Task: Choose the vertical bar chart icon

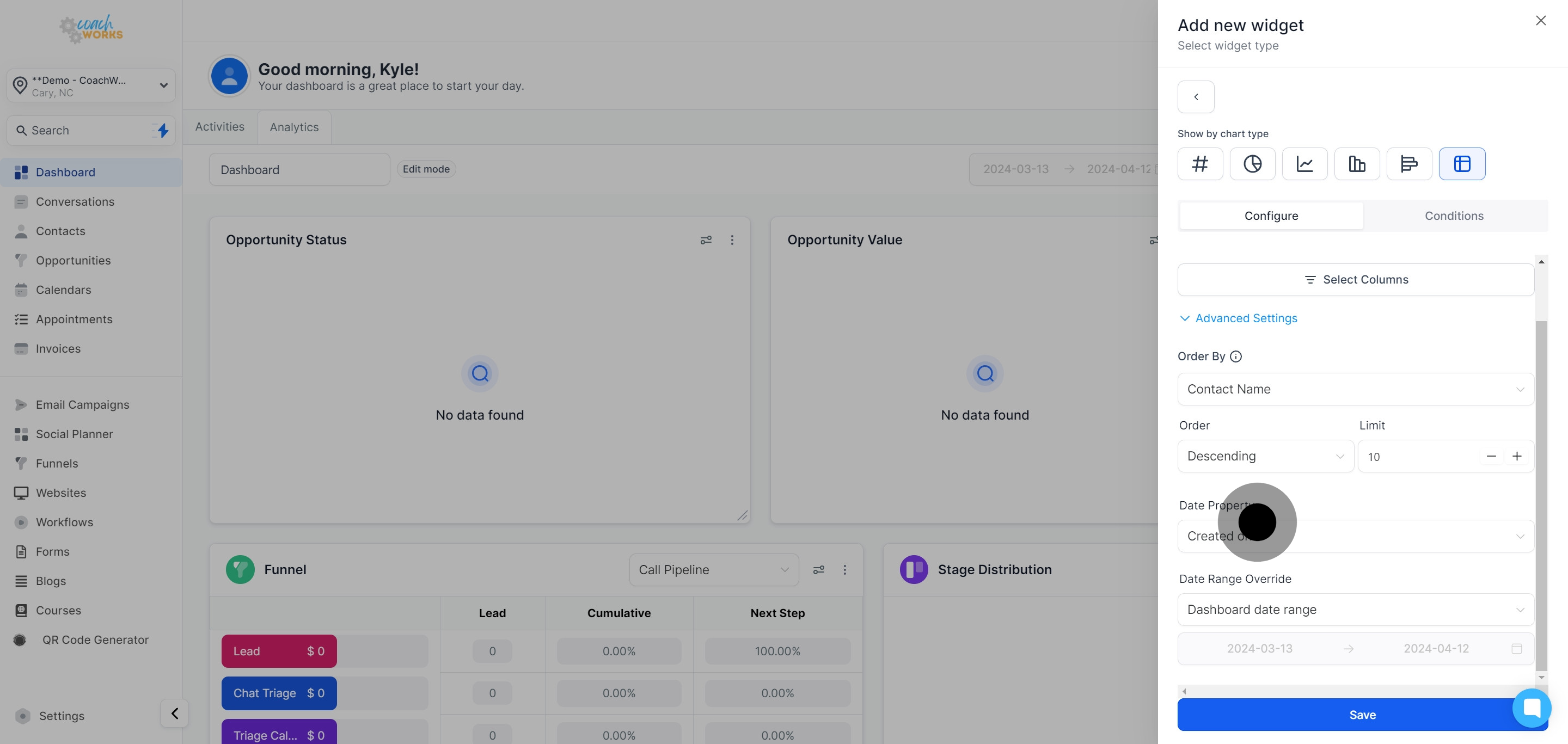Action: click(x=1357, y=164)
